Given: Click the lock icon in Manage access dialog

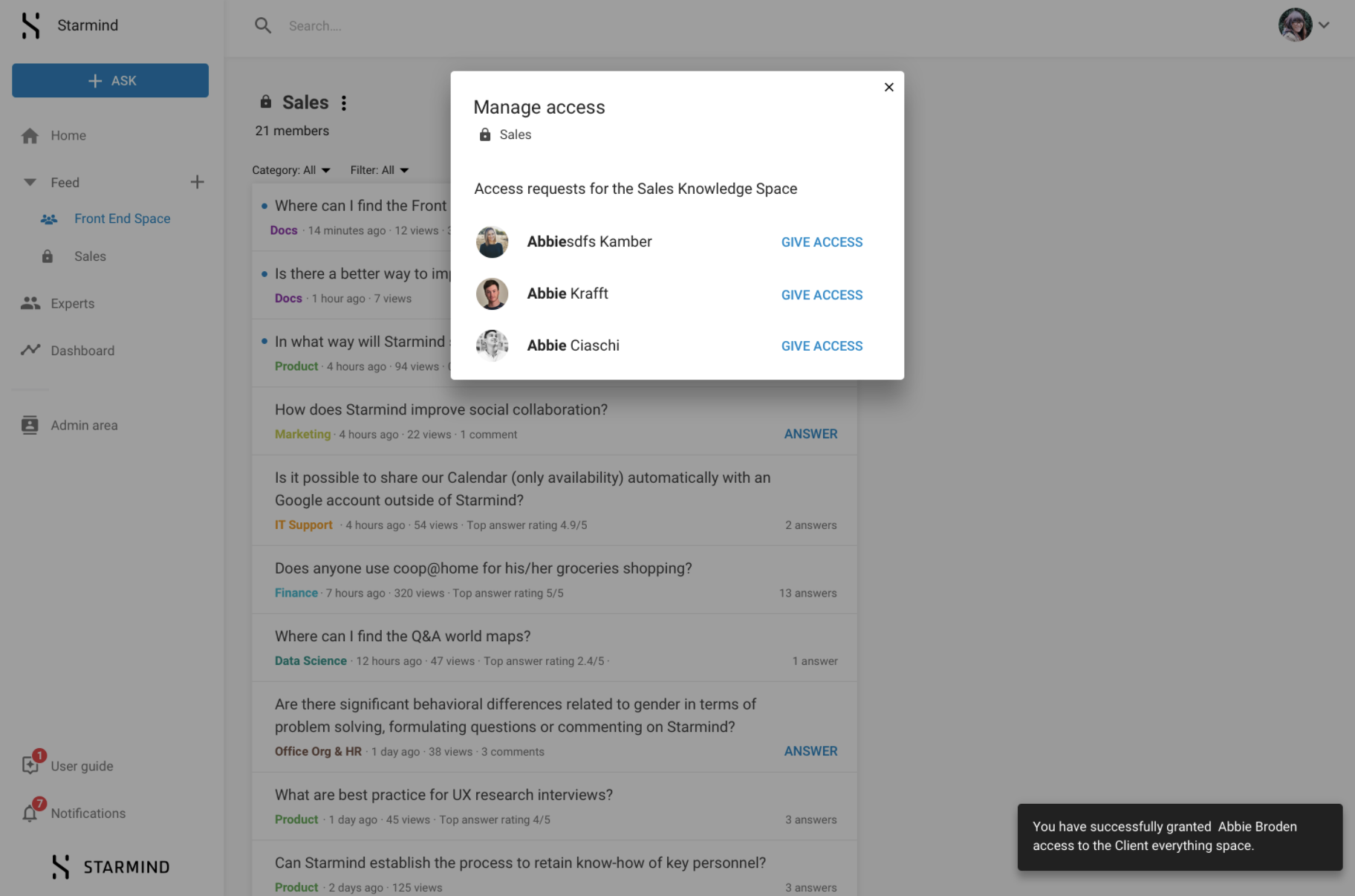Looking at the screenshot, I should pyautogui.click(x=485, y=134).
